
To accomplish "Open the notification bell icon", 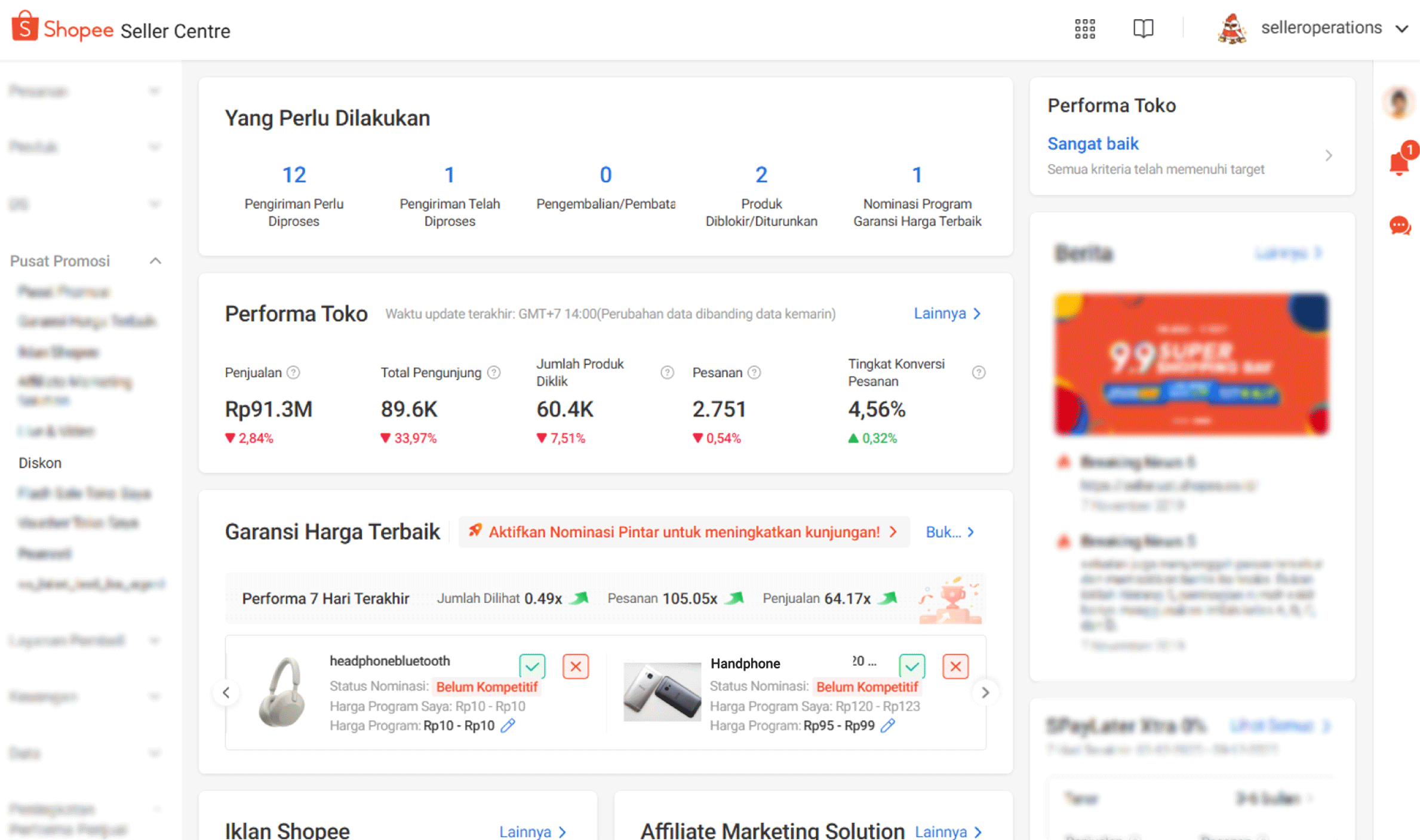I will 1399,162.
